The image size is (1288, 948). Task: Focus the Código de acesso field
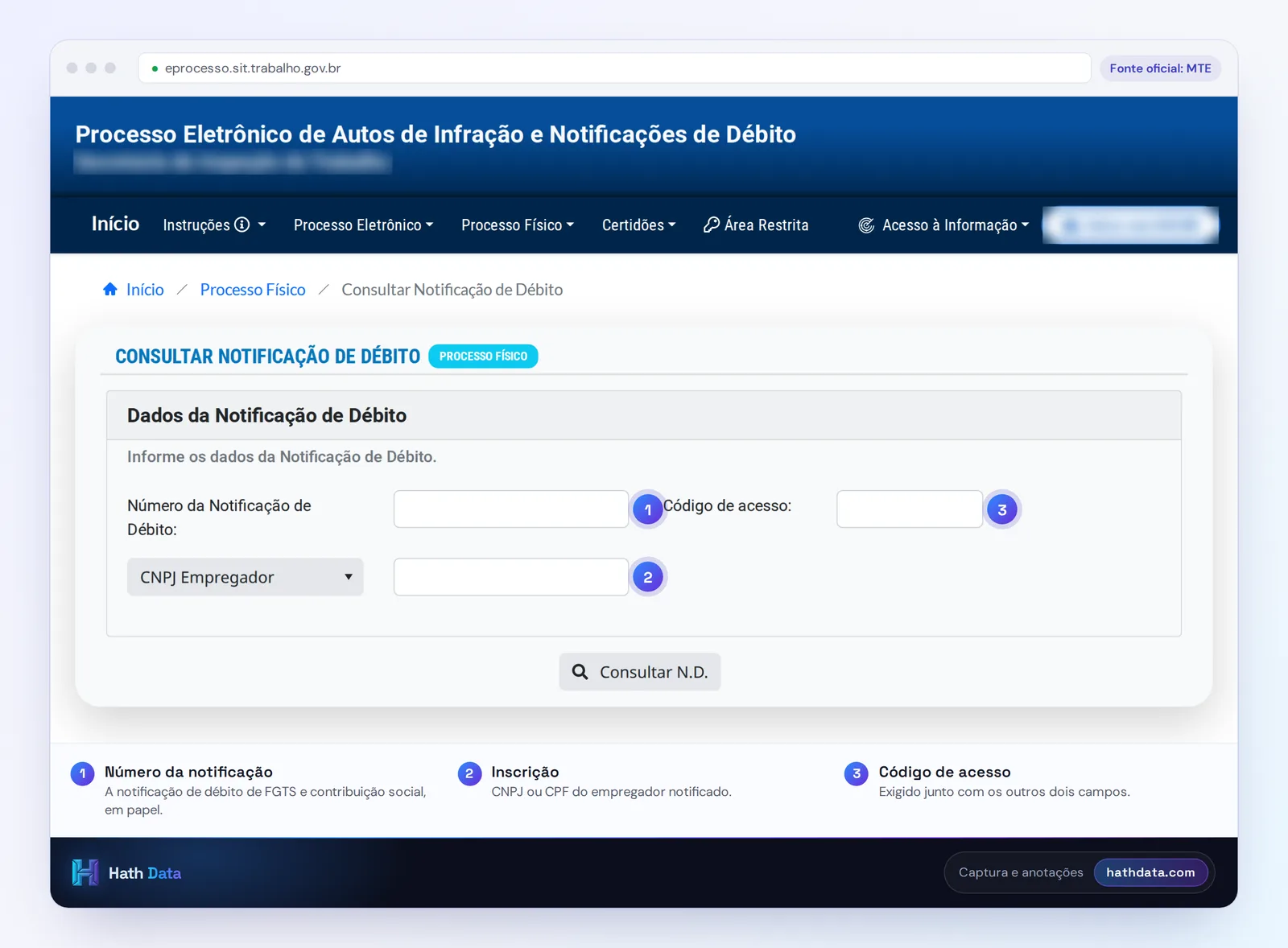tap(910, 509)
